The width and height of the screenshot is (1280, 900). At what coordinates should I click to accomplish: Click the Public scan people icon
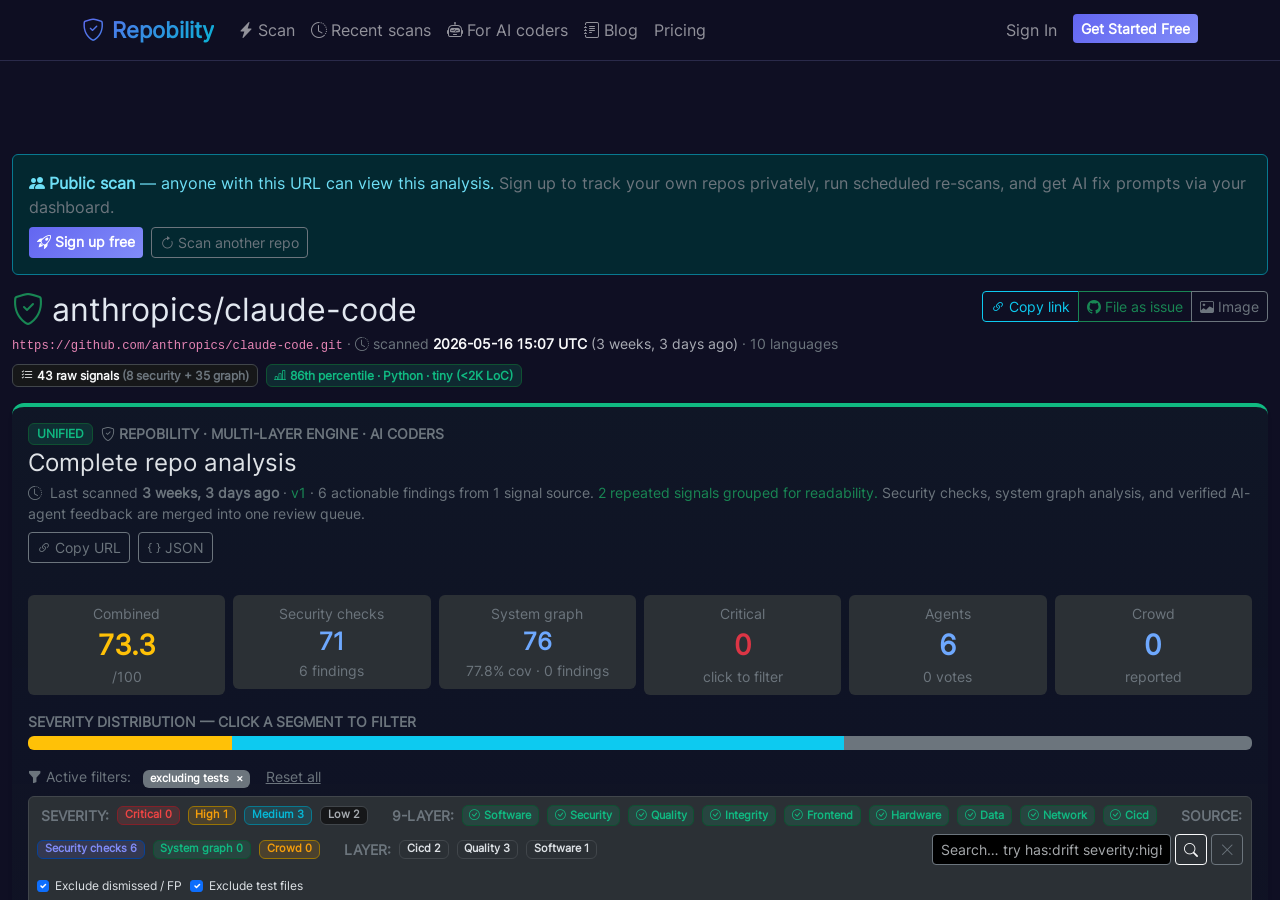click(37, 183)
